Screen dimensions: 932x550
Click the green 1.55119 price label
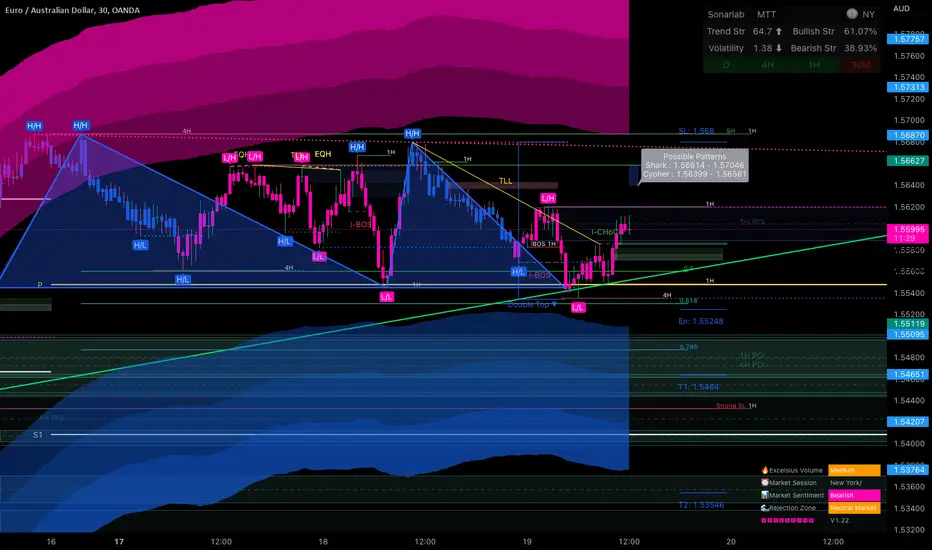(x=908, y=324)
